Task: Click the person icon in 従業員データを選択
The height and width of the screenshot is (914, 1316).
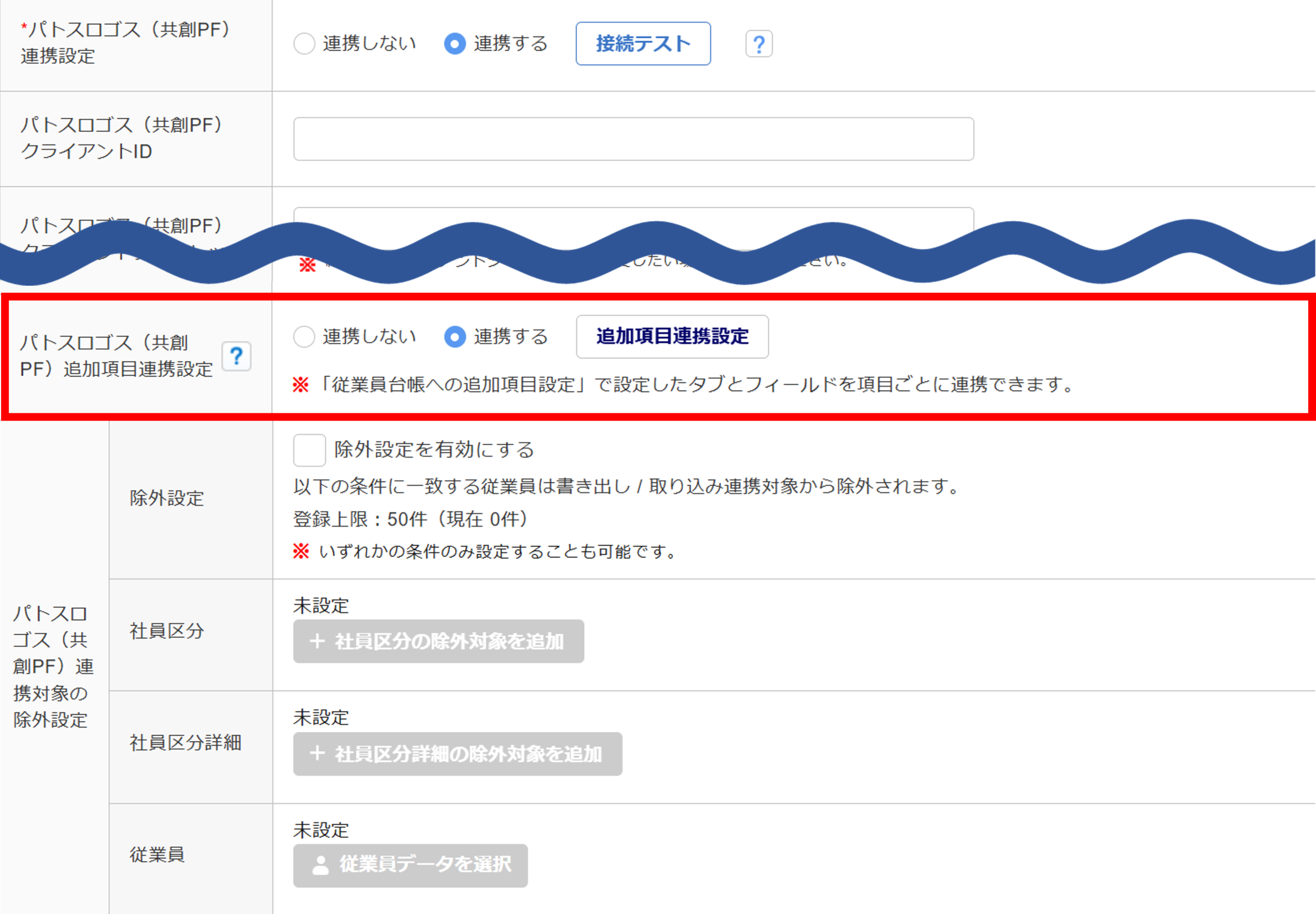Action: click(321, 865)
